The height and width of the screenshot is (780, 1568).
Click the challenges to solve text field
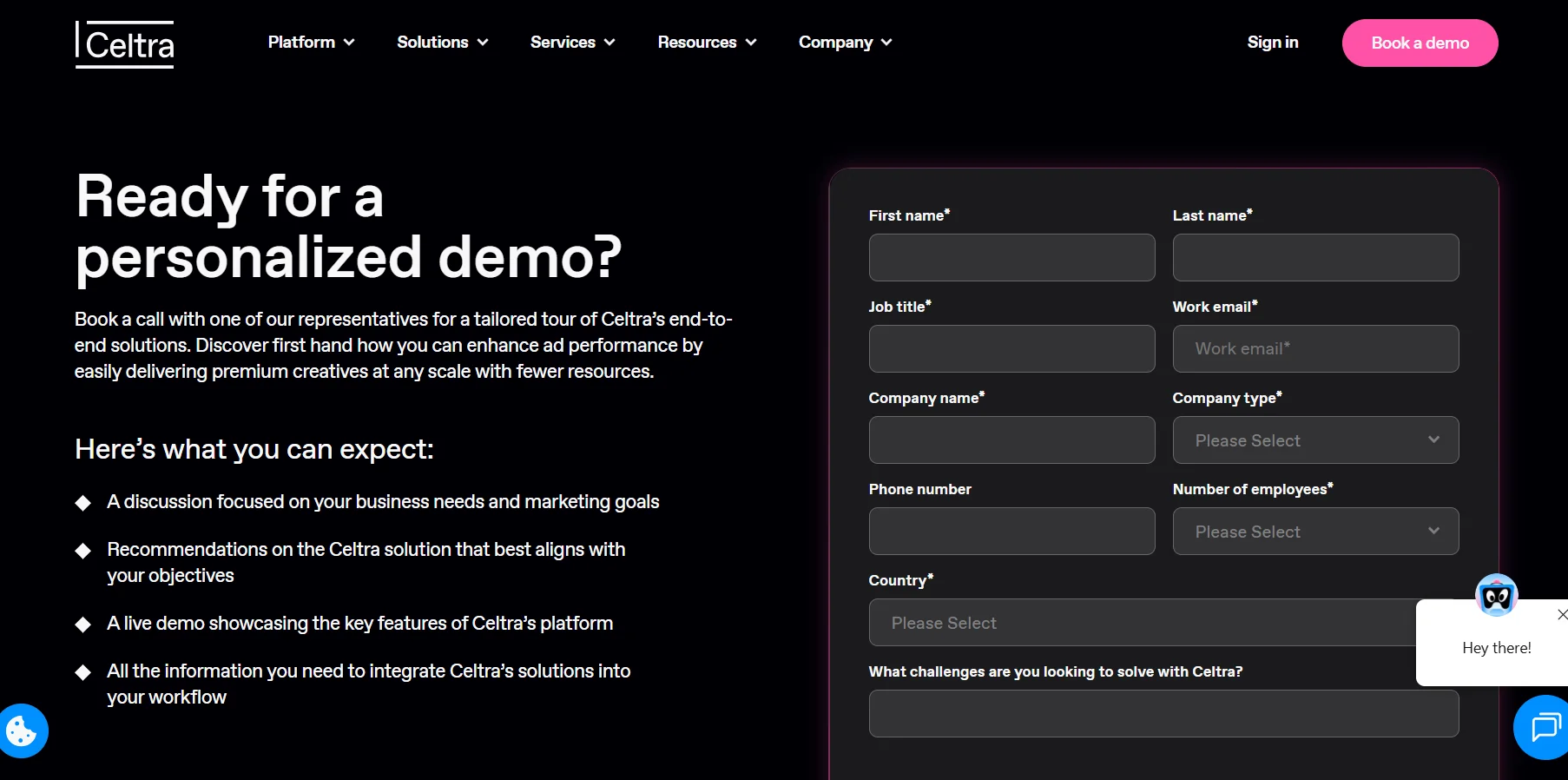[x=1163, y=713]
